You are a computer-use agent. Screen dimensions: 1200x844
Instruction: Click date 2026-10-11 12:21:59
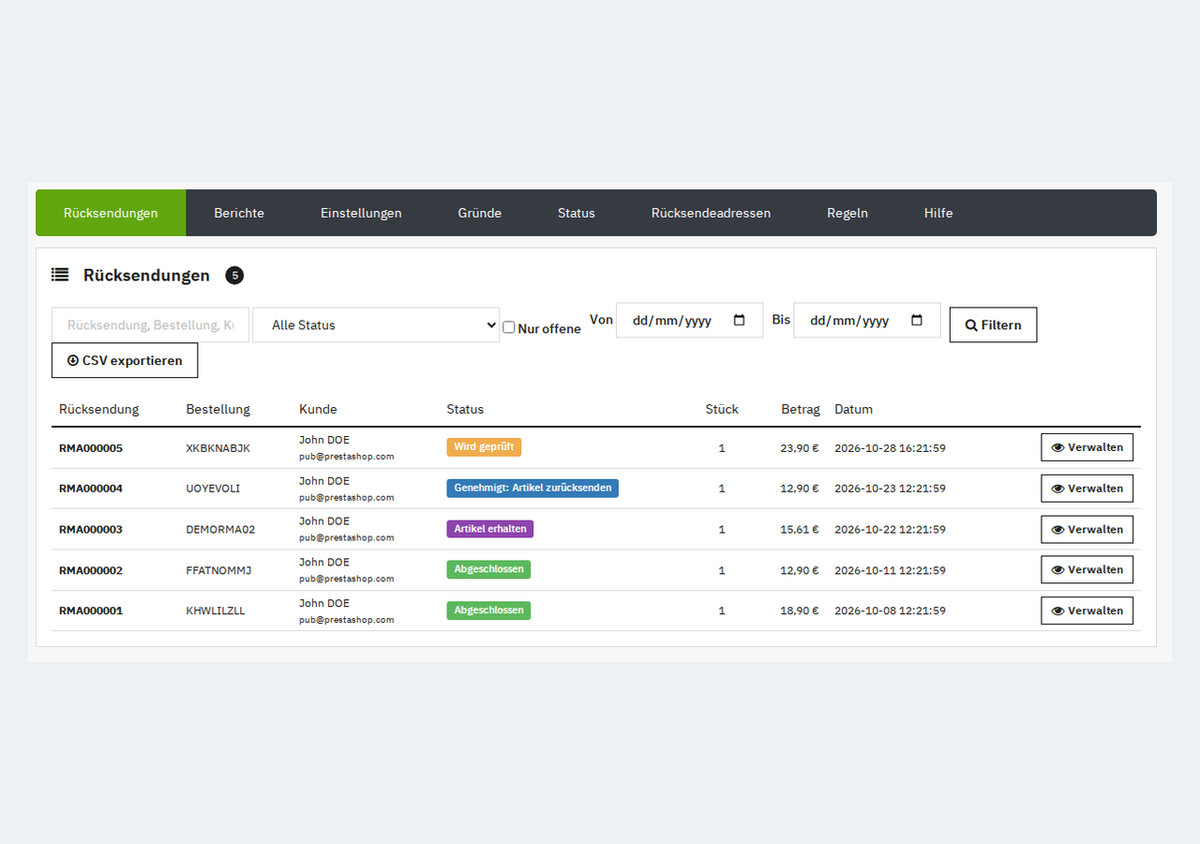pos(890,570)
